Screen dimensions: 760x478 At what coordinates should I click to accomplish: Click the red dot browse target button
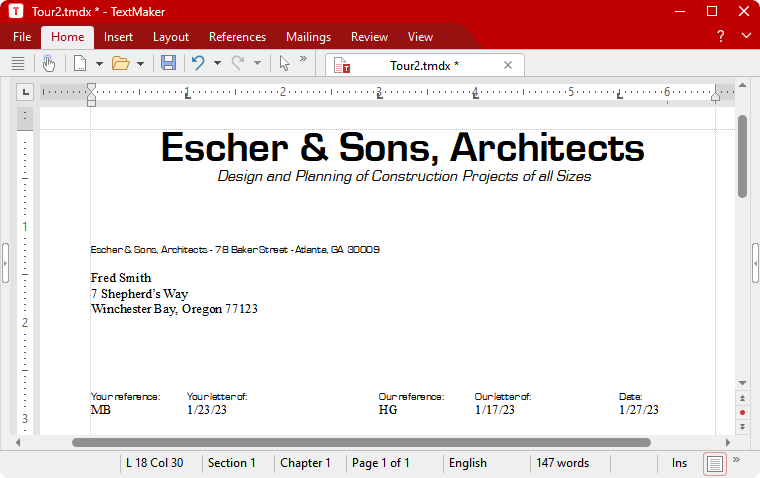[742, 412]
